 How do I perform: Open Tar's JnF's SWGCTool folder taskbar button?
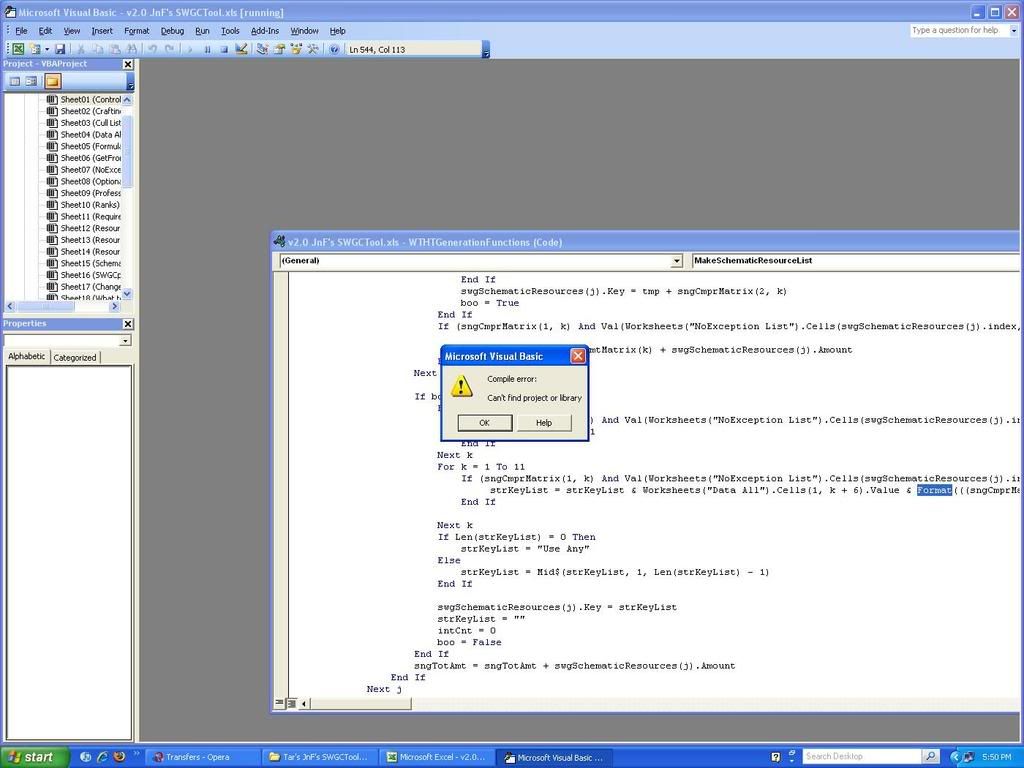[x=321, y=758]
